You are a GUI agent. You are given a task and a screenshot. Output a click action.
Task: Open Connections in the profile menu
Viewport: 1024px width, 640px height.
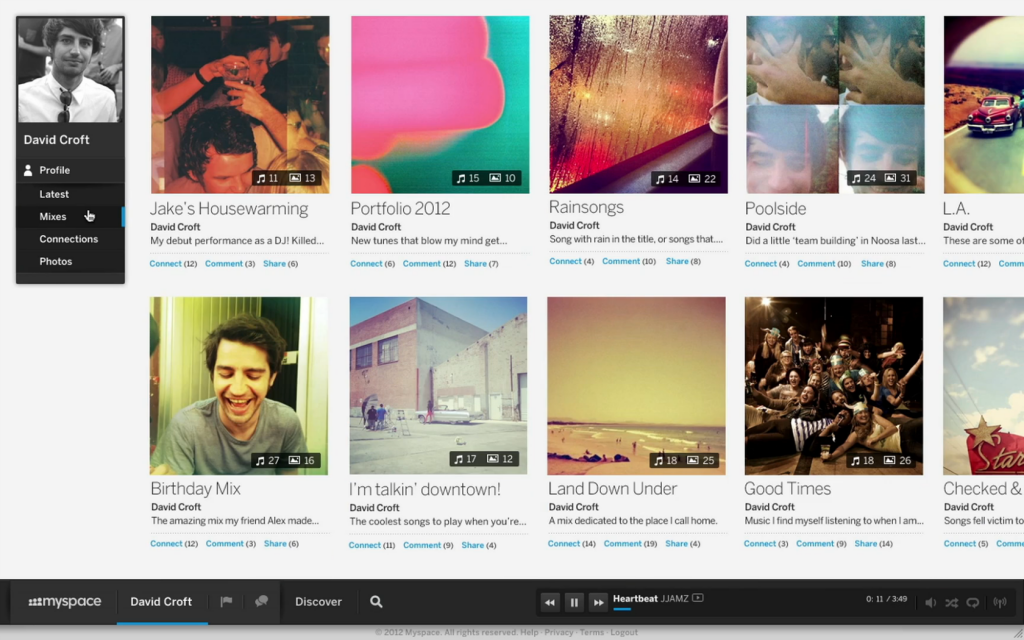pos(71,239)
